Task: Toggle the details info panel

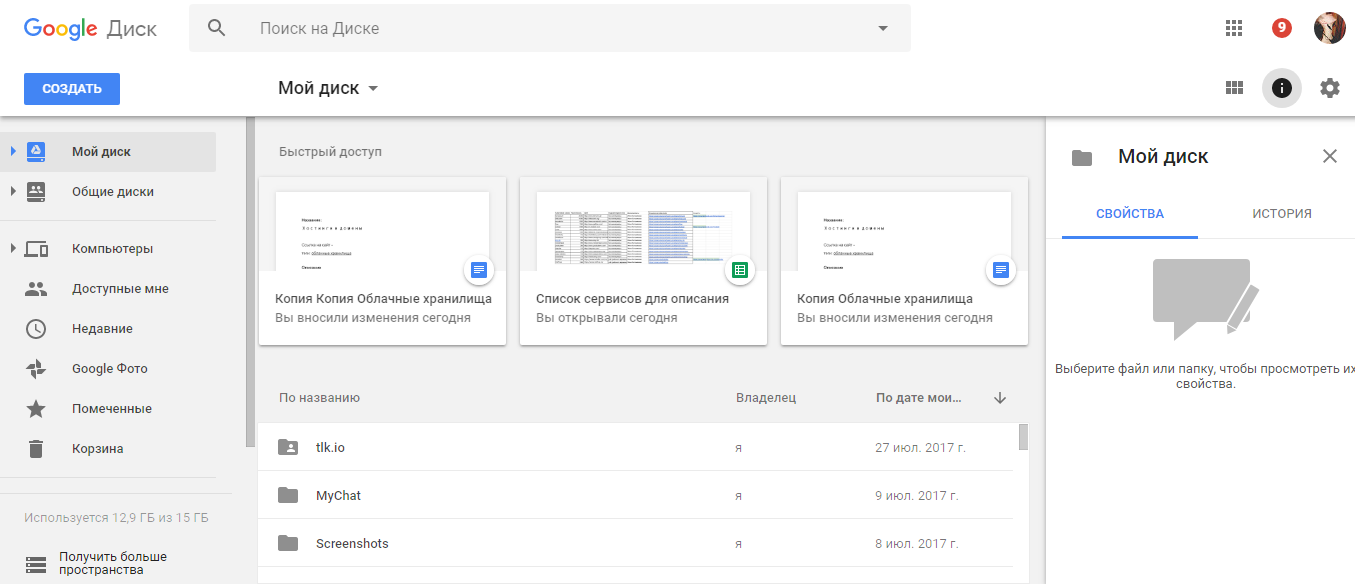Action: [1281, 88]
